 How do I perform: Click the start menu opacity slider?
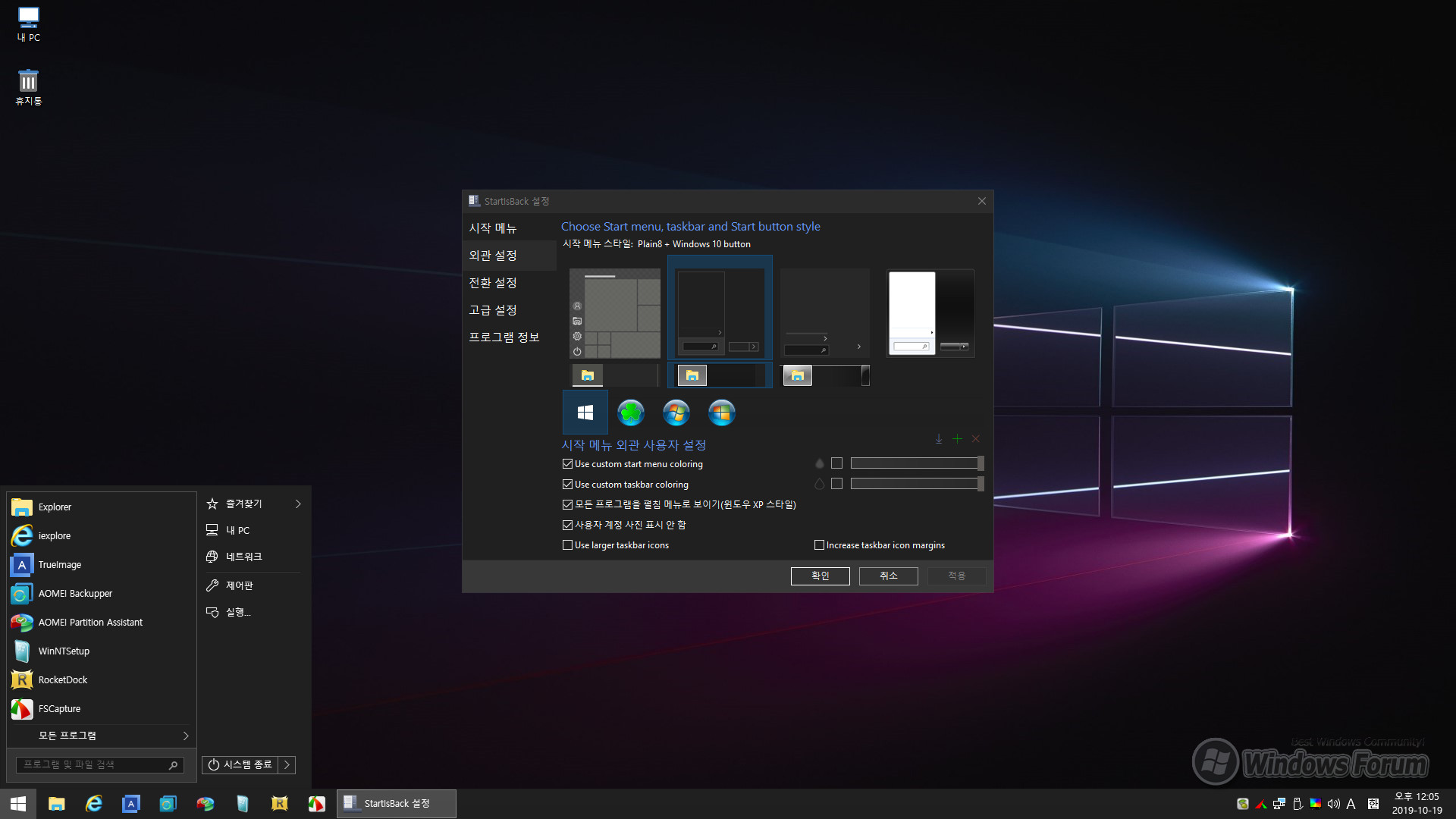click(x=917, y=463)
